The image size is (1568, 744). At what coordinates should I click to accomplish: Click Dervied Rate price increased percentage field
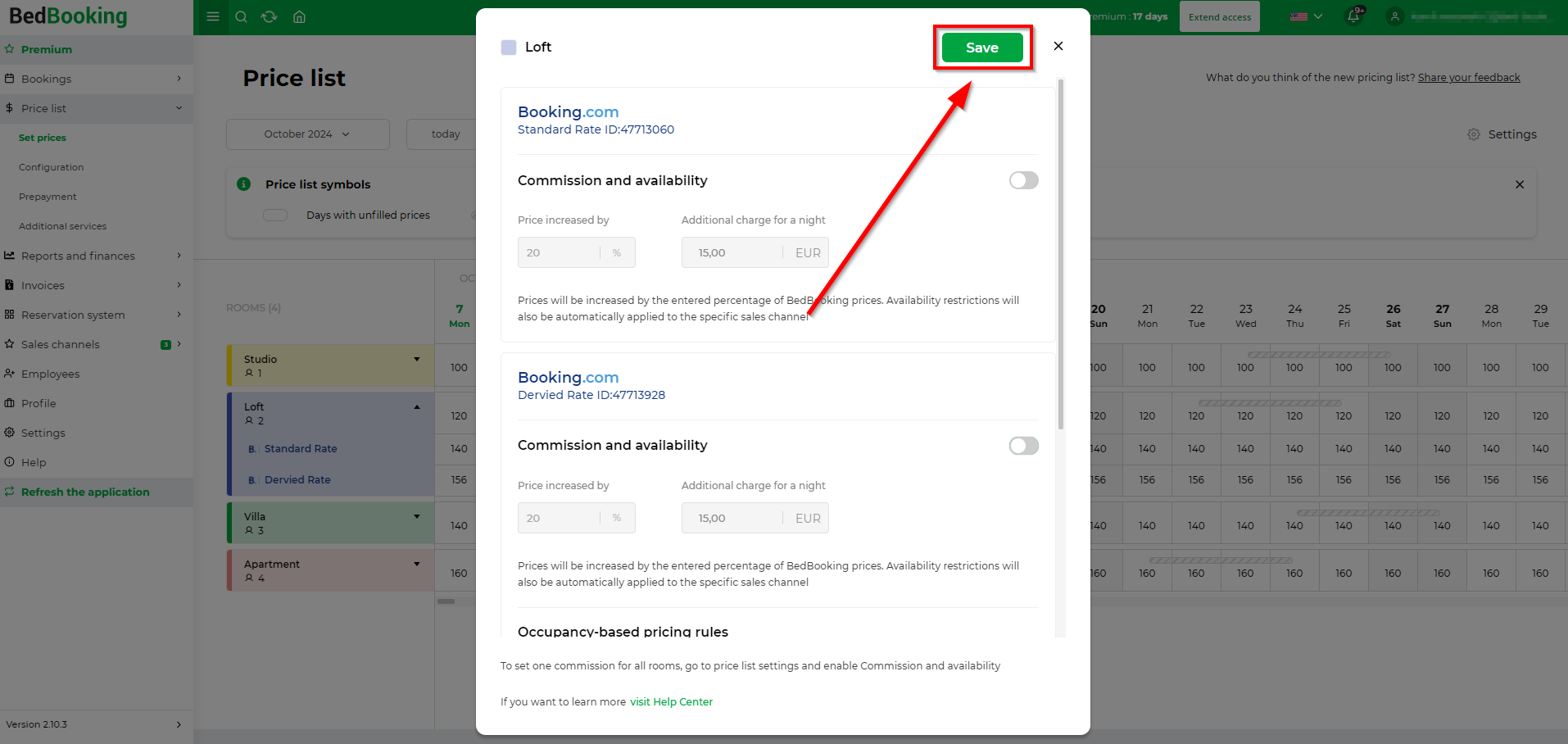pyautogui.click(x=577, y=518)
